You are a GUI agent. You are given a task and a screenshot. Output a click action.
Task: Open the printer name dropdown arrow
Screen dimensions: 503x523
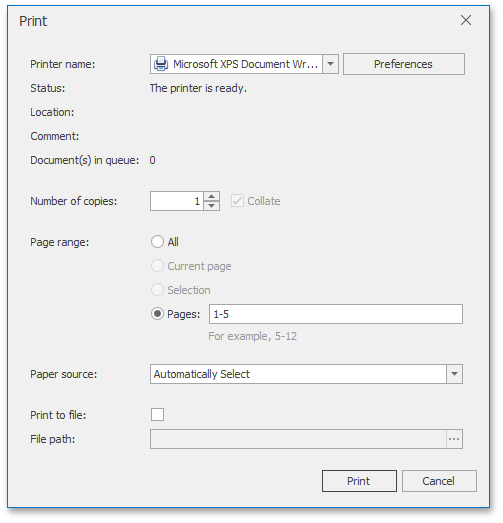331,64
